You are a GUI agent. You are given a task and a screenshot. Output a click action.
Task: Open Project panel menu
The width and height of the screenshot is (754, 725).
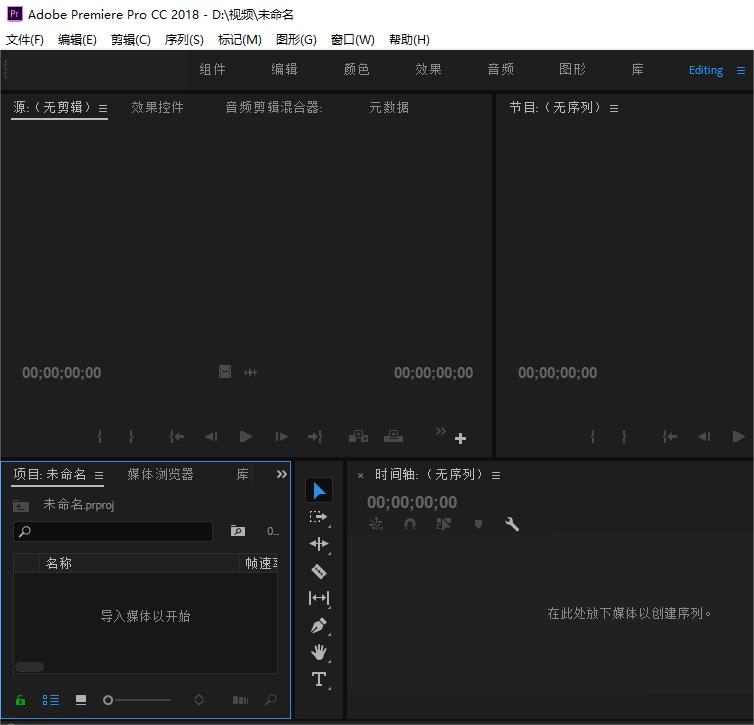coord(99,475)
